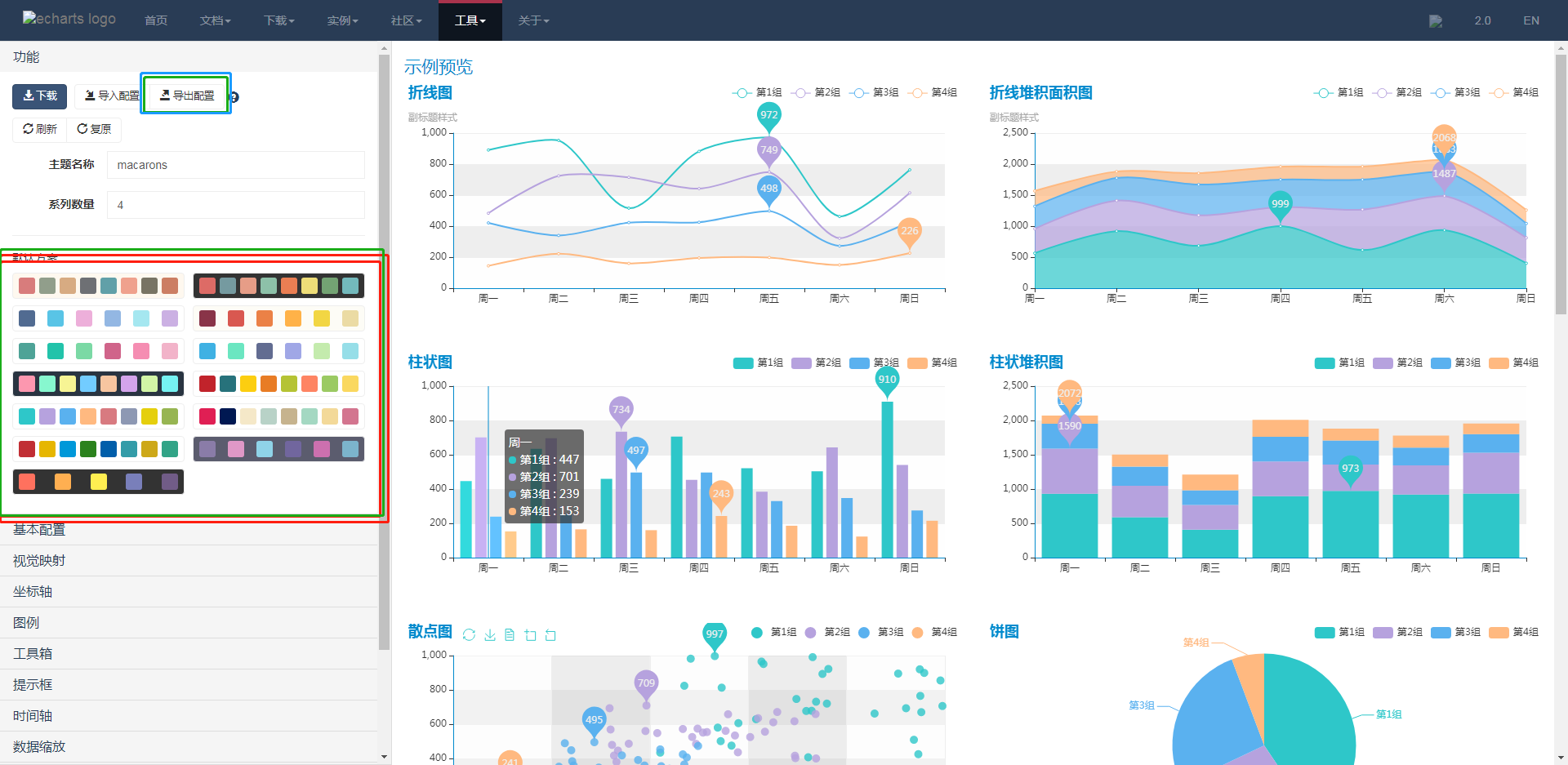Select the black-background theme with red first swatch
The height and width of the screenshot is (765, 1568).
[278, 286]
